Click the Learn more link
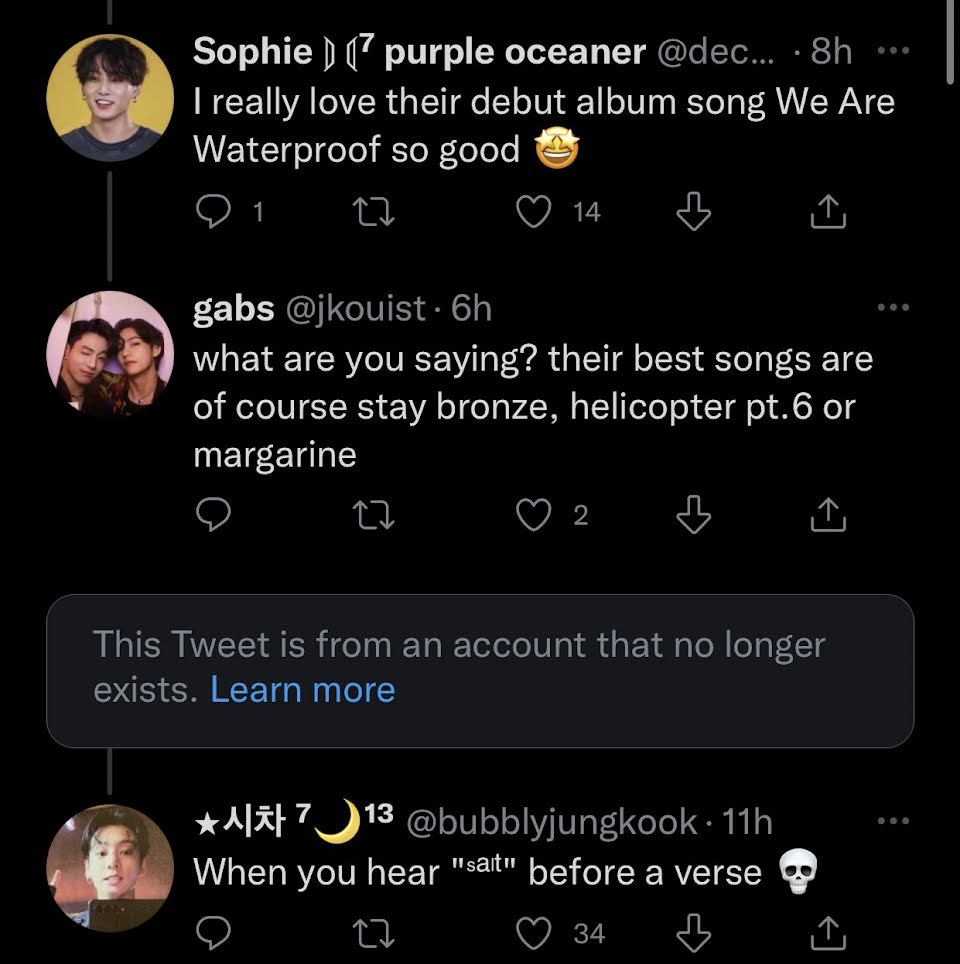 [x=303, y=690]
